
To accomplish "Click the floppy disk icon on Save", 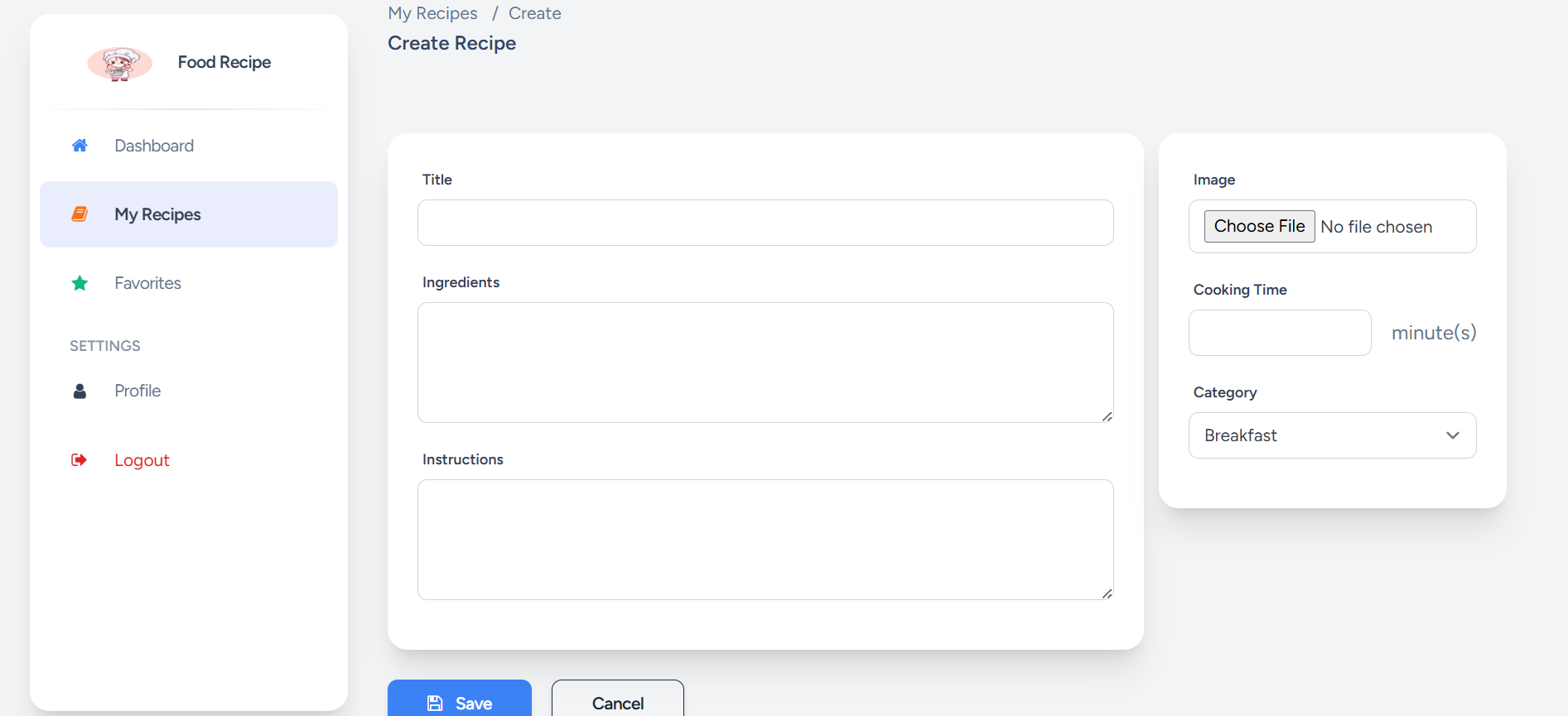I will tap(435, 703).
